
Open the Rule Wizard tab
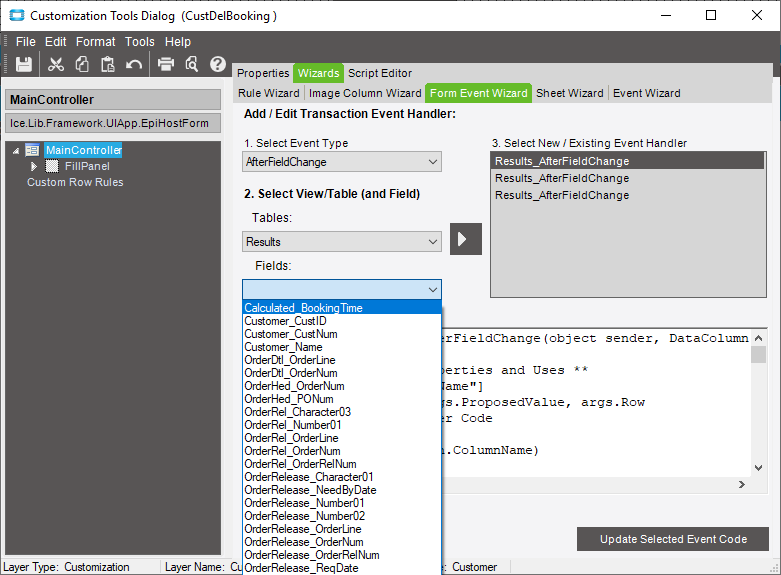click(268, 93)
